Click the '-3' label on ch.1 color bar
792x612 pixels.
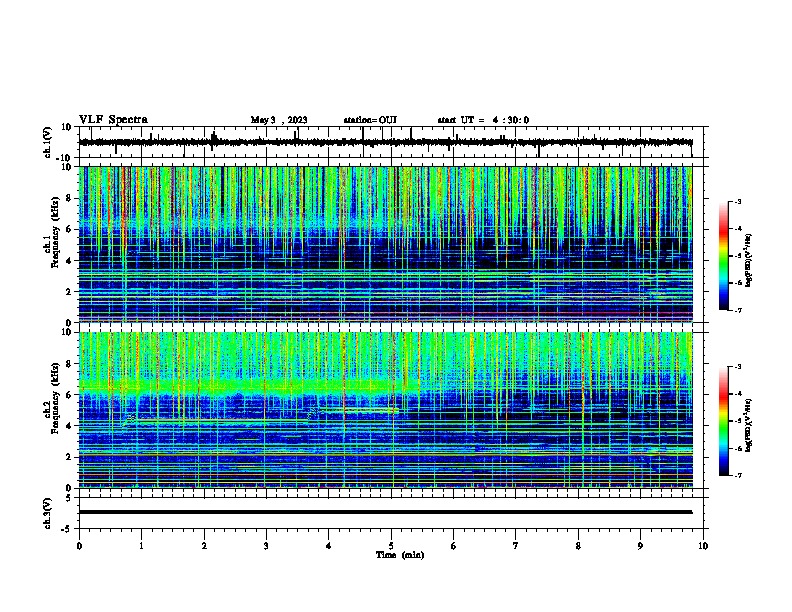(x=737, y=202)
